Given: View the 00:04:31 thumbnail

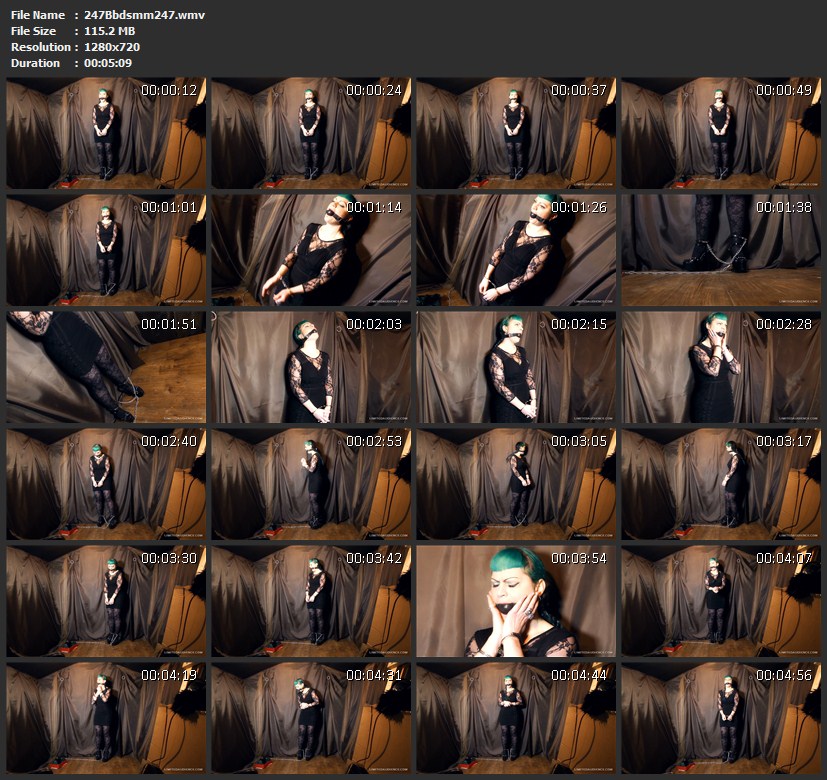Looking at the screenshot, I should click(x=311, y=718).
